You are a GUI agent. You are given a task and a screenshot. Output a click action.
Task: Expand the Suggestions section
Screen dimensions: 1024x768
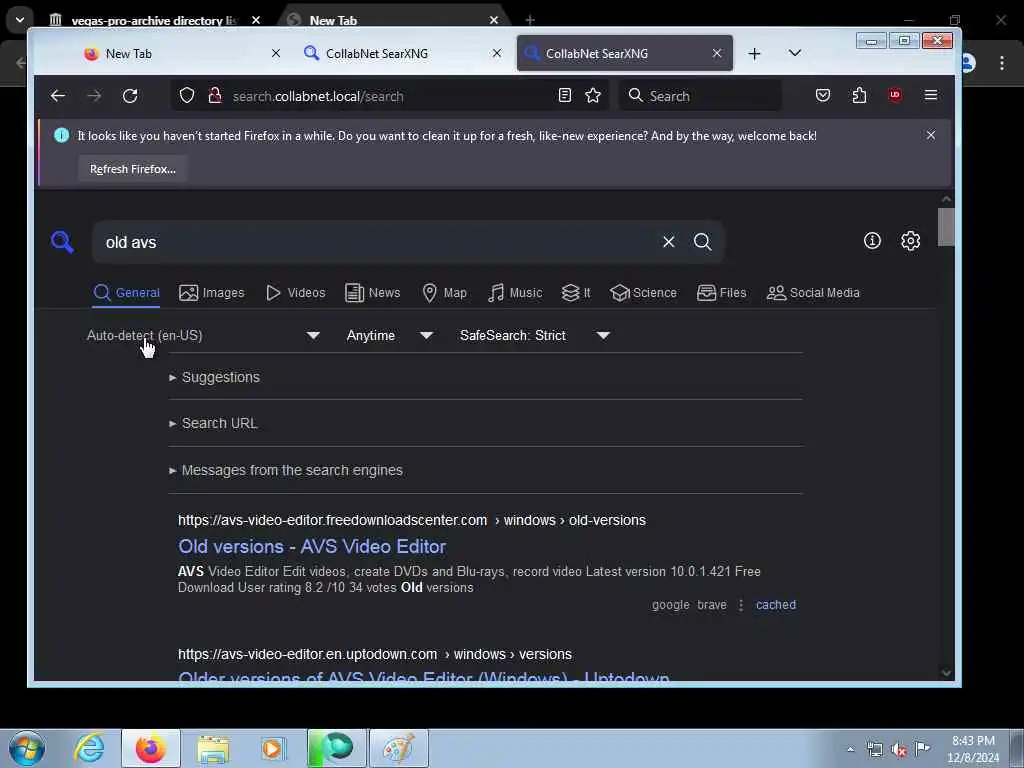pyautogui.click(x=214, y=377)
